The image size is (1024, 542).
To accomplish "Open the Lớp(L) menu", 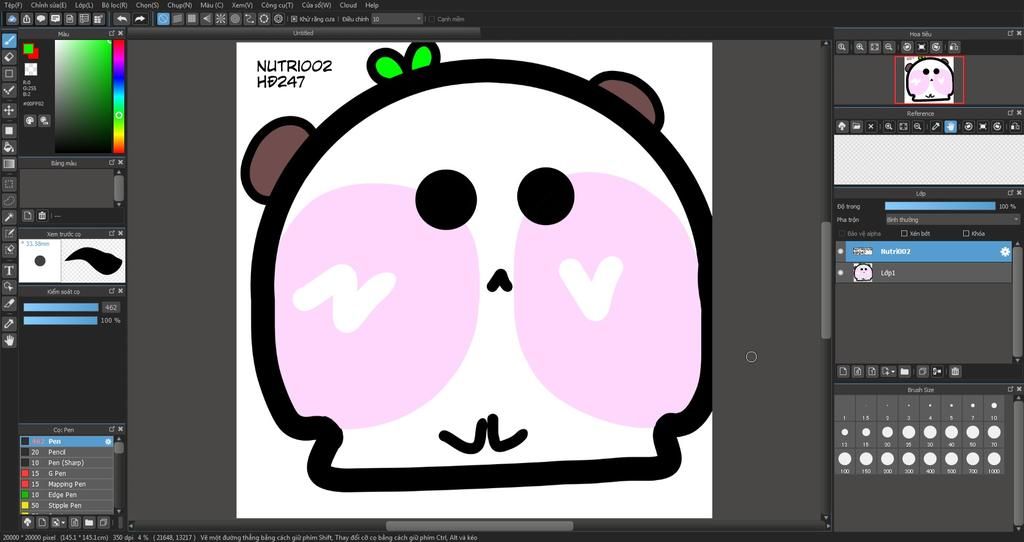I will pyautogui.click(x=84, y=5).
